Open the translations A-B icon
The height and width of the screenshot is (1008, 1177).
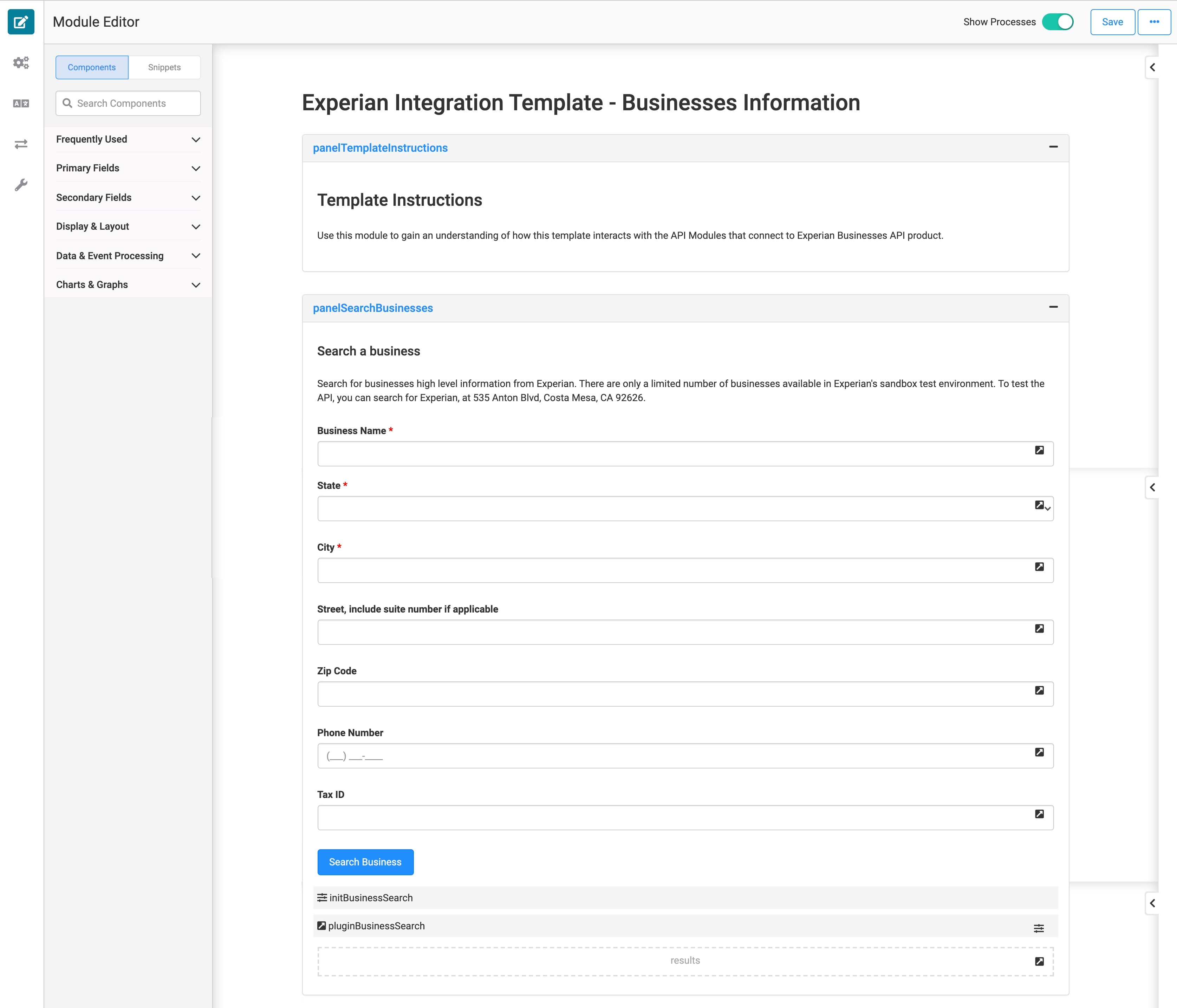tap(21, 103)
